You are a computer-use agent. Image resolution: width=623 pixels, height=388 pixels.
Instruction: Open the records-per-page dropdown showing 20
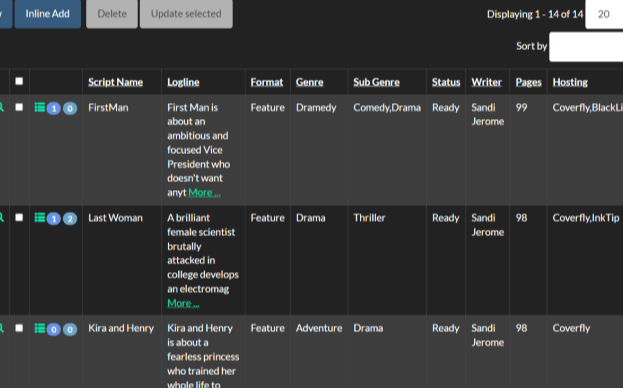click(604, 14)
